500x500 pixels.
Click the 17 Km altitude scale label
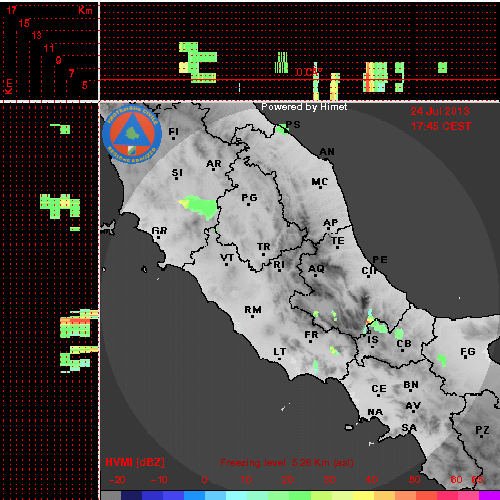[11, 10]
